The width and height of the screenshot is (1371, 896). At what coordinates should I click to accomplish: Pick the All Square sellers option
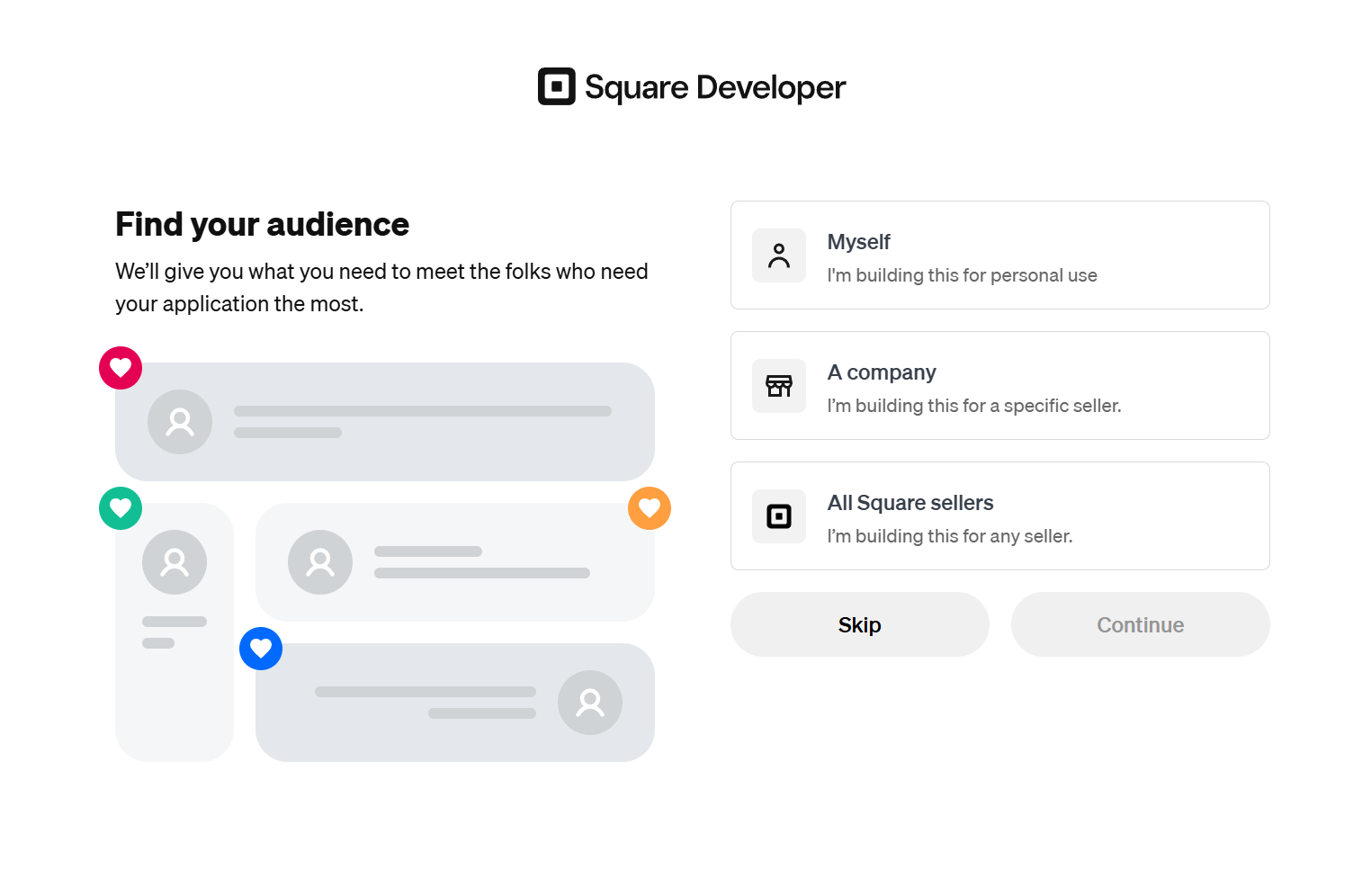[999, 516]
